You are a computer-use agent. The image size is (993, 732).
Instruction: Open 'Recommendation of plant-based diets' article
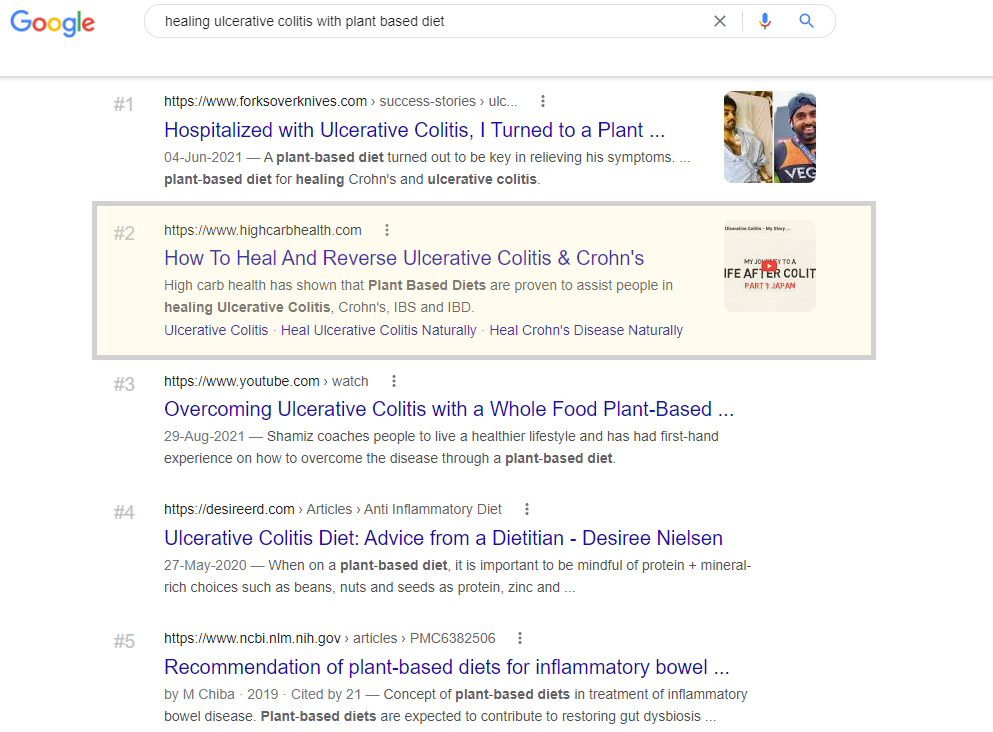click(x=446, y=667)
